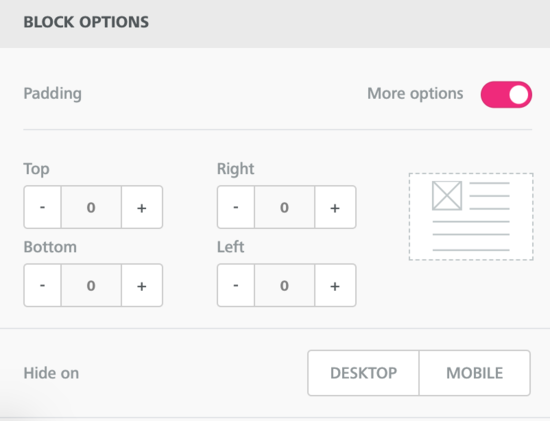Click the dashed block layout preview
Image resolution: width=550 pixels, height=421 pixels.
[471, 216]
